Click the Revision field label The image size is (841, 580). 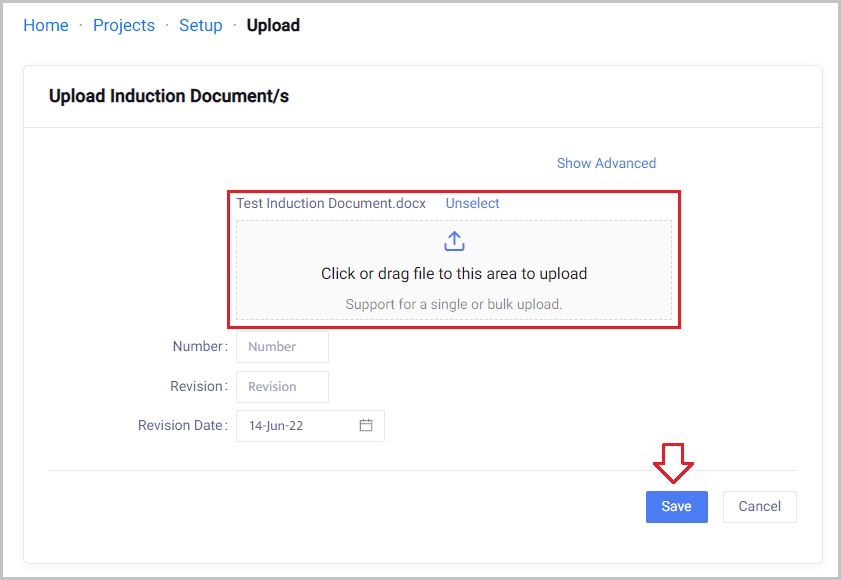[196, 386]
